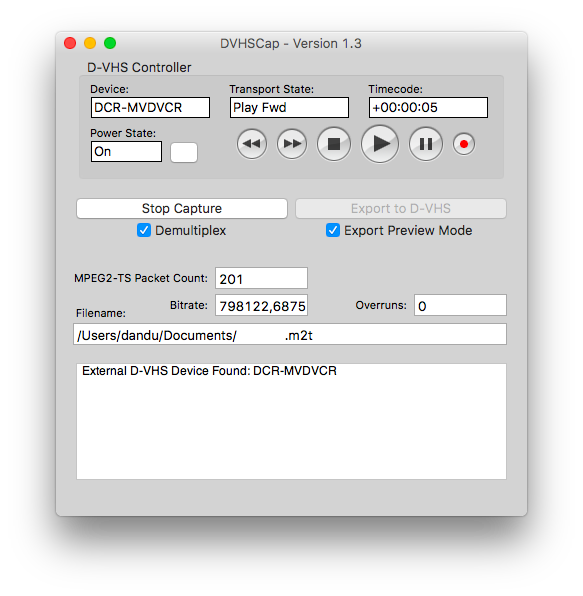Click the Overruns value field
This screenshot has width=583, height=596.
pos(460,305)
